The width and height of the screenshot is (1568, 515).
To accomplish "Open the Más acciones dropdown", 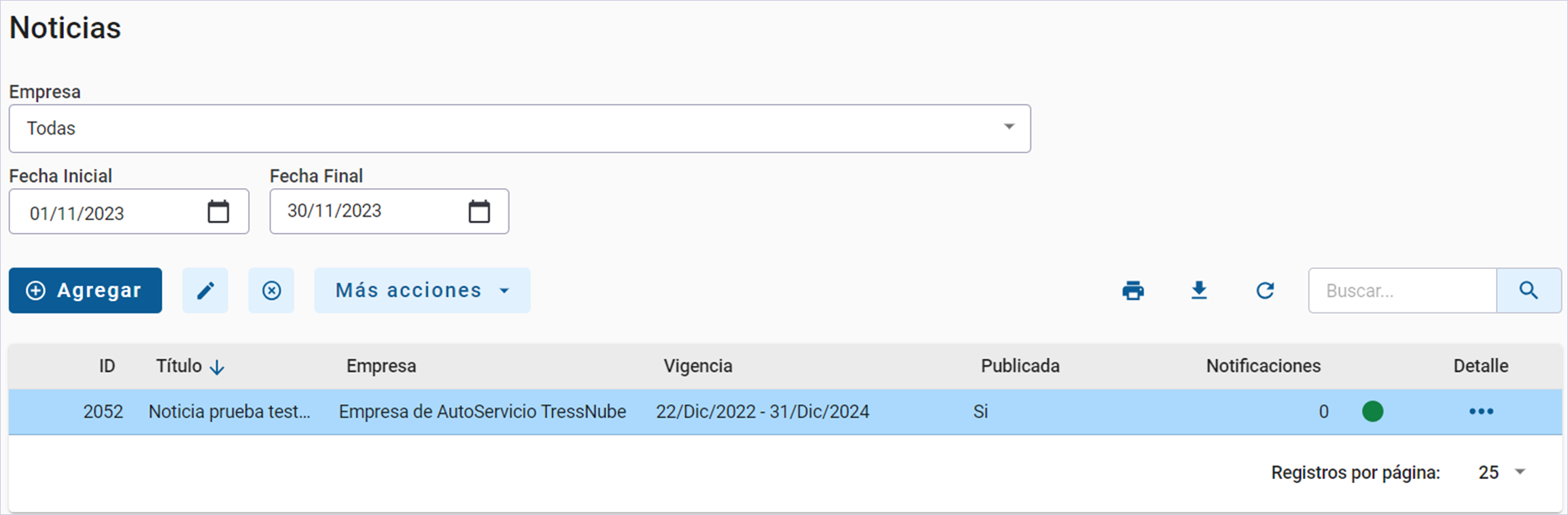I will [422, 291].
